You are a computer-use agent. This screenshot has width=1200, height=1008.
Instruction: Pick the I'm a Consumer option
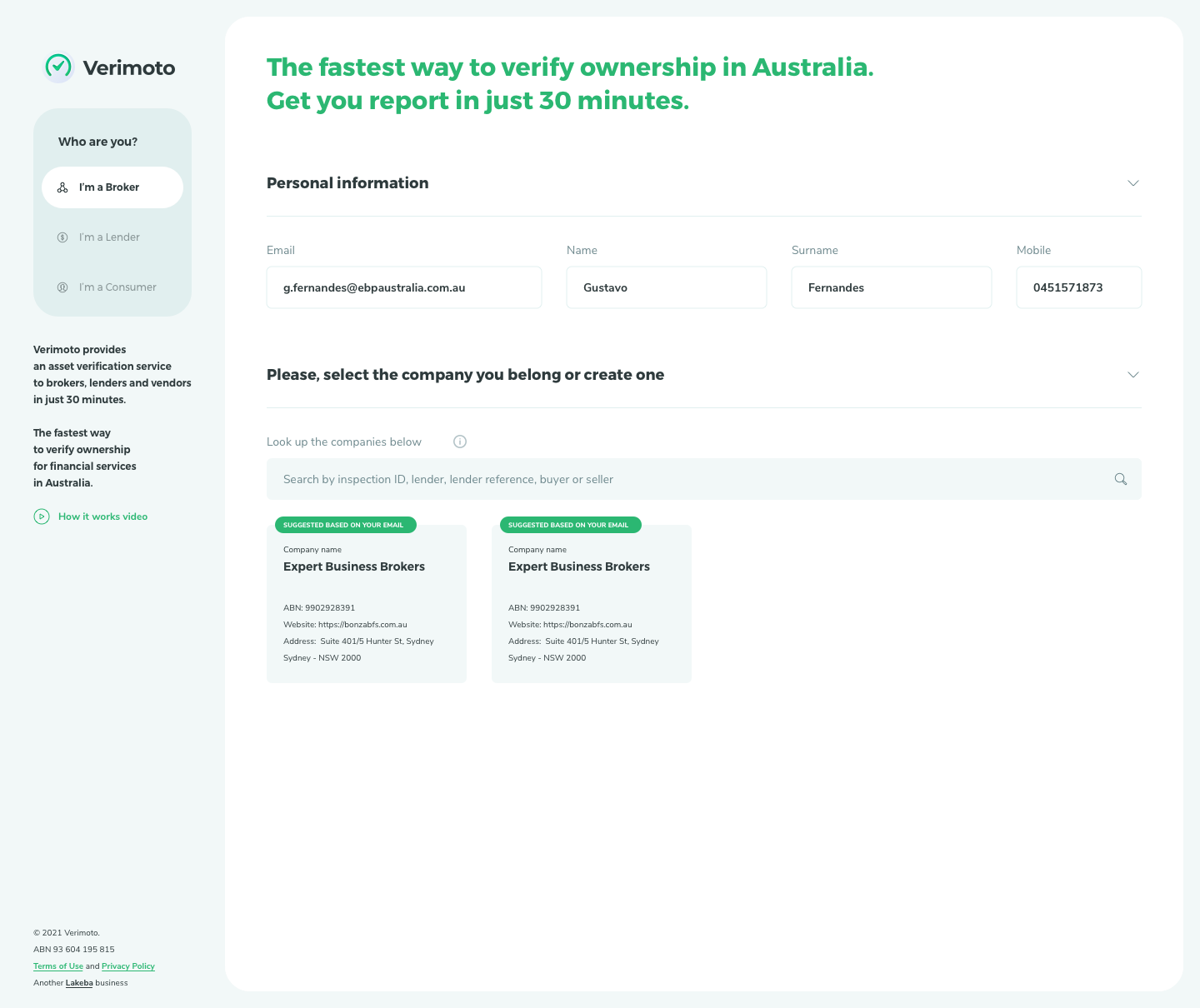pos(112,287)
